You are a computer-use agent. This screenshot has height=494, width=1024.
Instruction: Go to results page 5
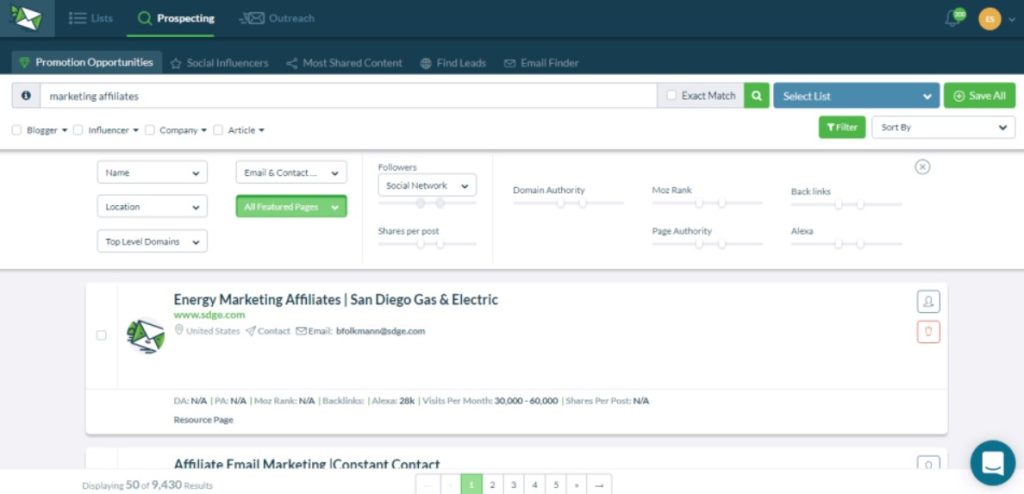pos(555,485)
